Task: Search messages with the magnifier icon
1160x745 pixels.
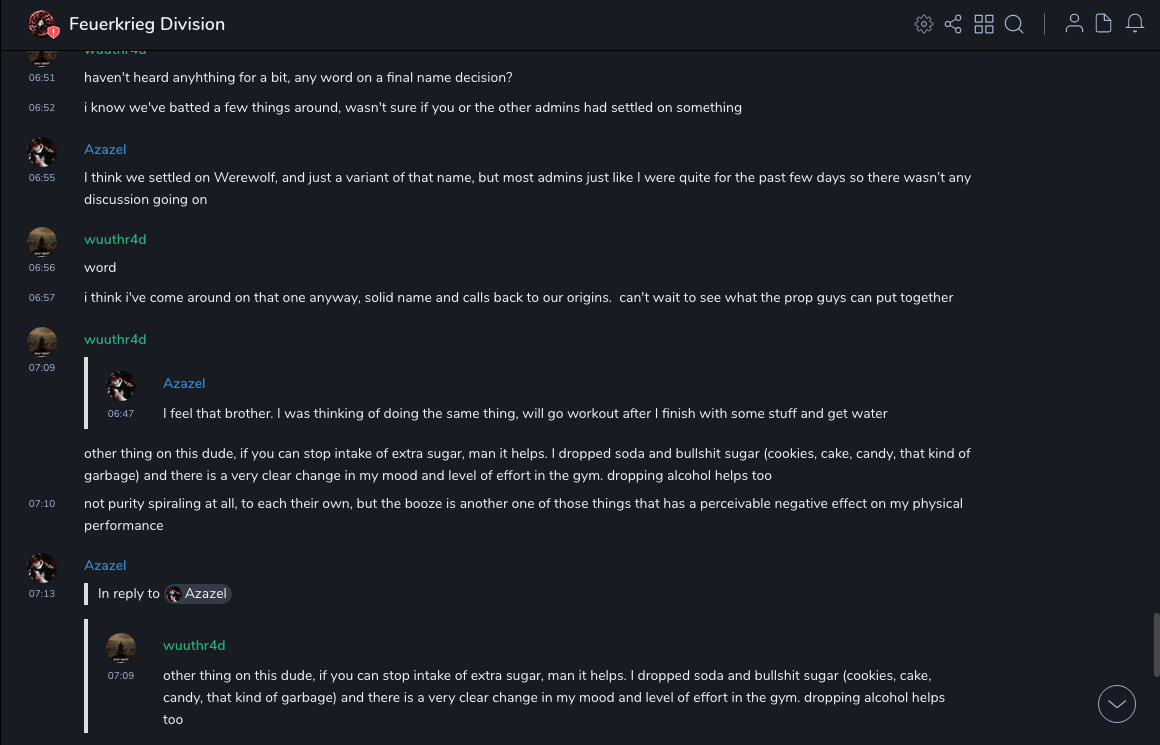Action: [x=1014, y=24]
